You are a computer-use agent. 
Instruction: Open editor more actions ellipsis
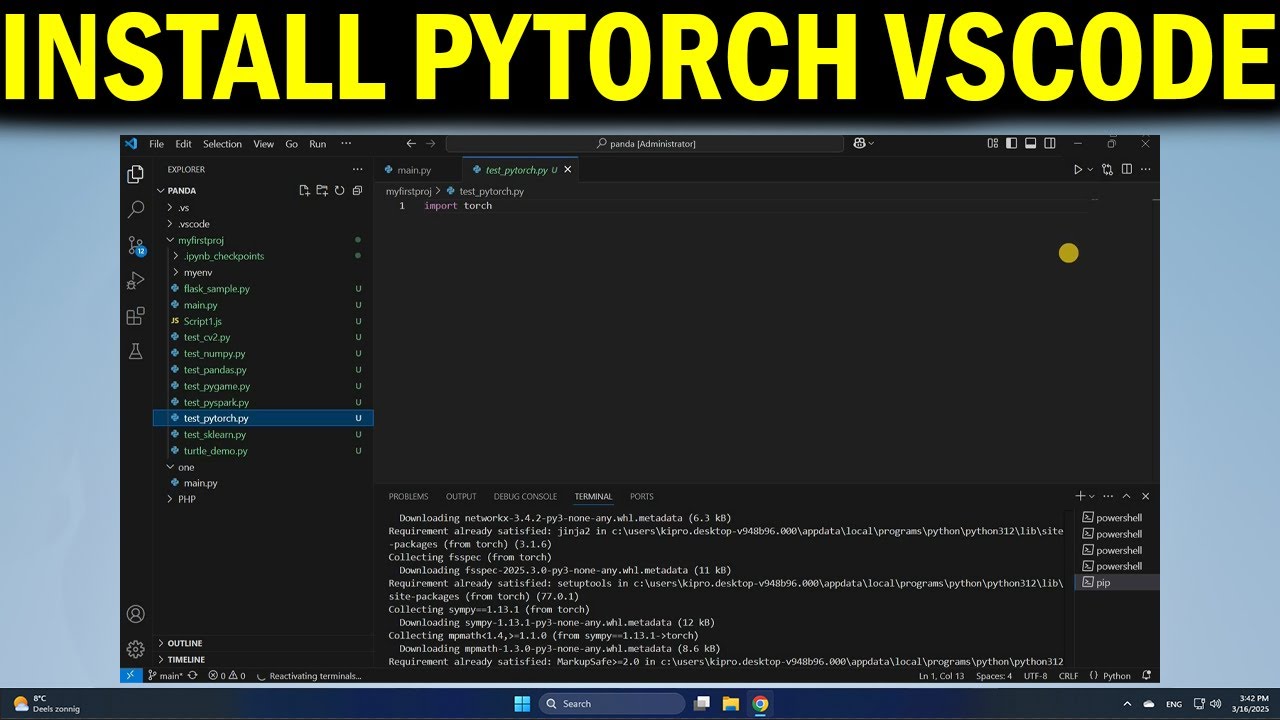click(x=1146, y=170)
